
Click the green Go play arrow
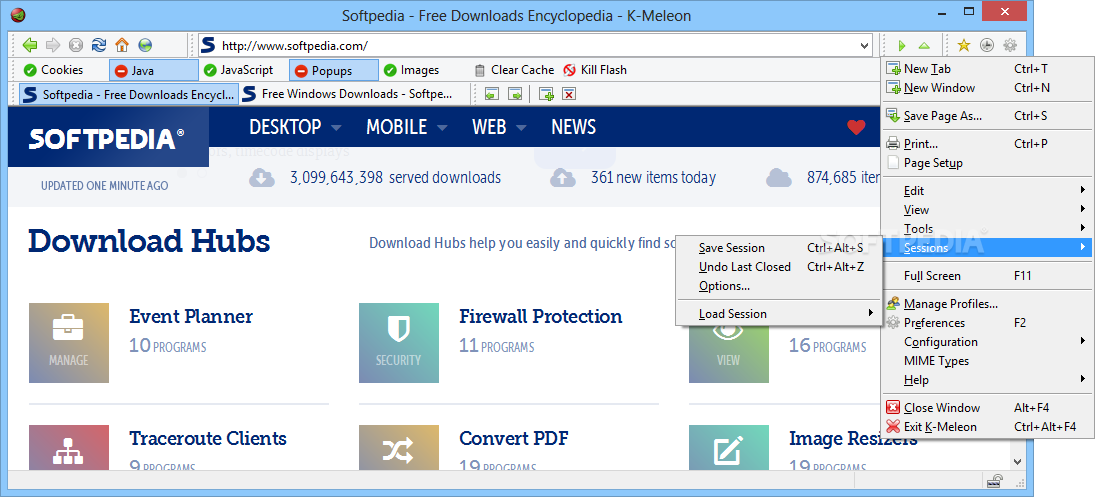point(902,45)
